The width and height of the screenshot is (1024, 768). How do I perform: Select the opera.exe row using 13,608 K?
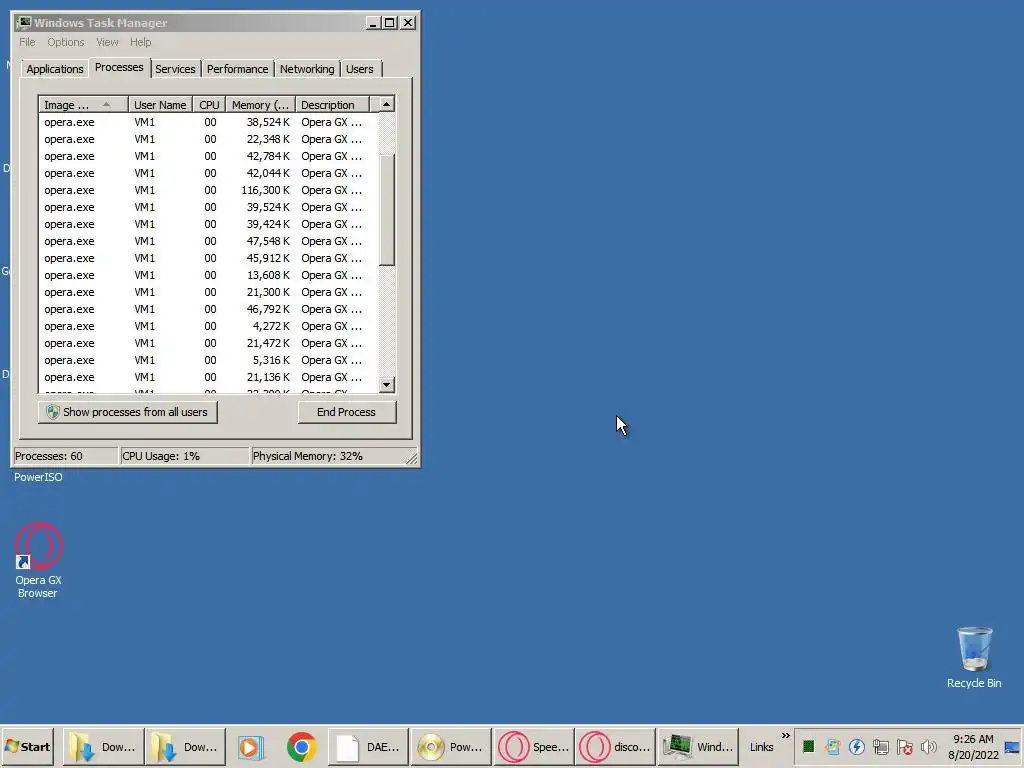pos(208,275)
